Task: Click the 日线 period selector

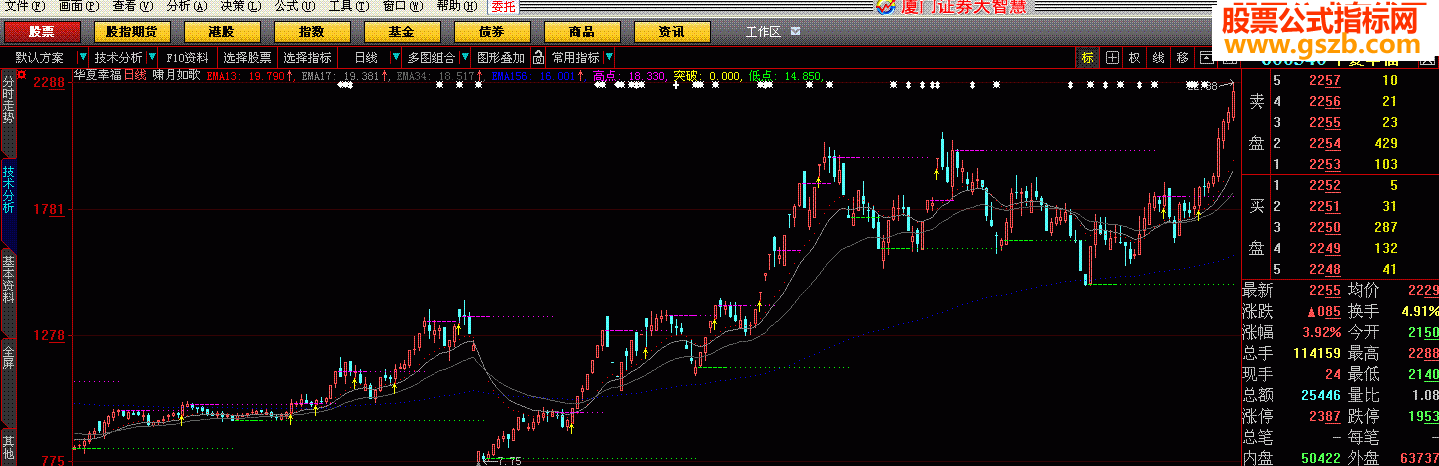Action: coord(366,58)
